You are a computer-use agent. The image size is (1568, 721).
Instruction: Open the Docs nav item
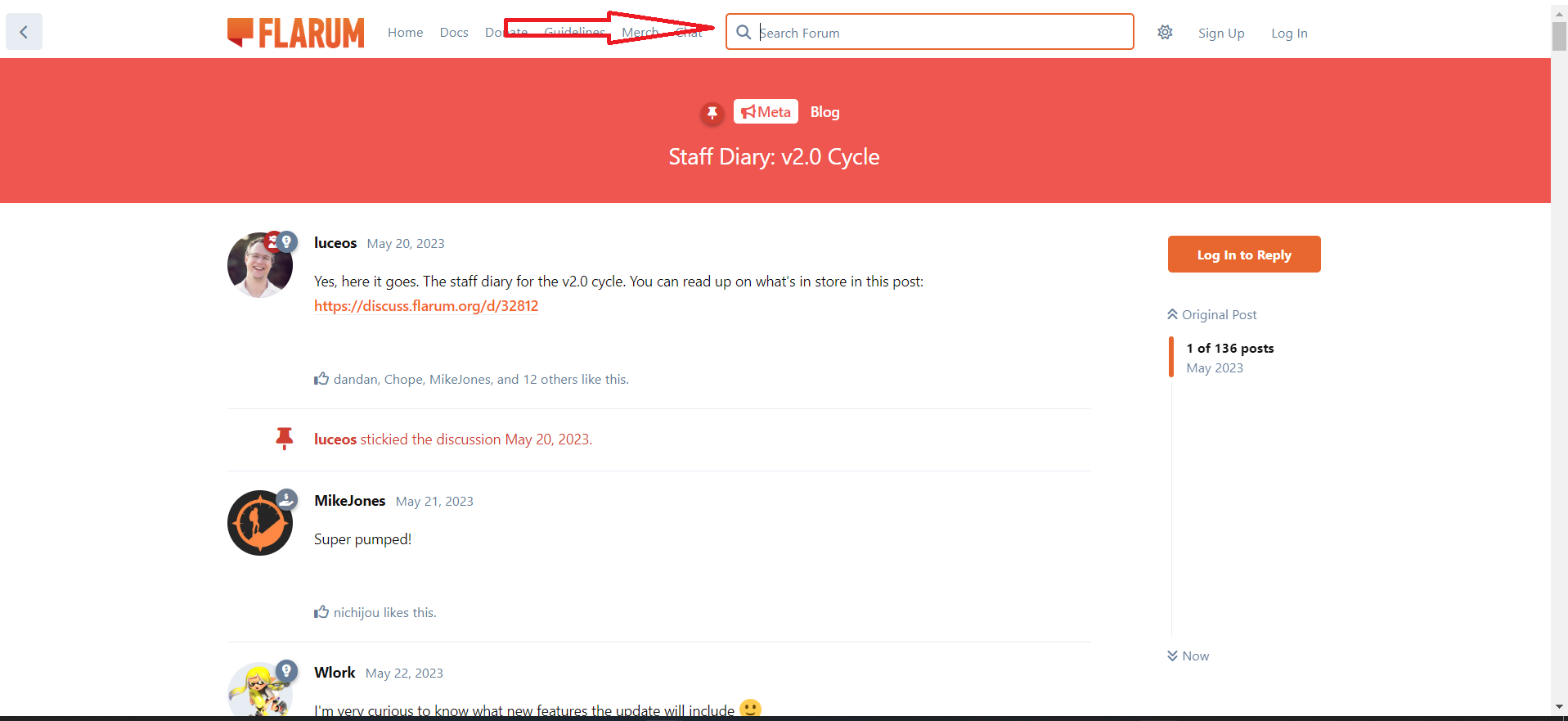454,33
